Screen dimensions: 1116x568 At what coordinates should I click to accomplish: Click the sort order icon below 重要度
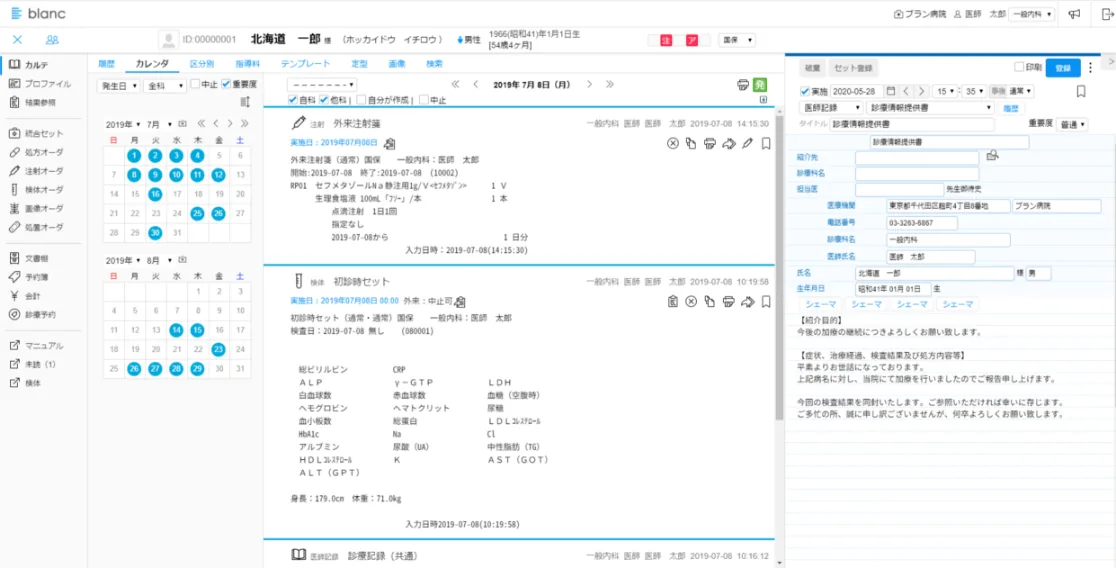pyautogui.click(x=246, y=102)
